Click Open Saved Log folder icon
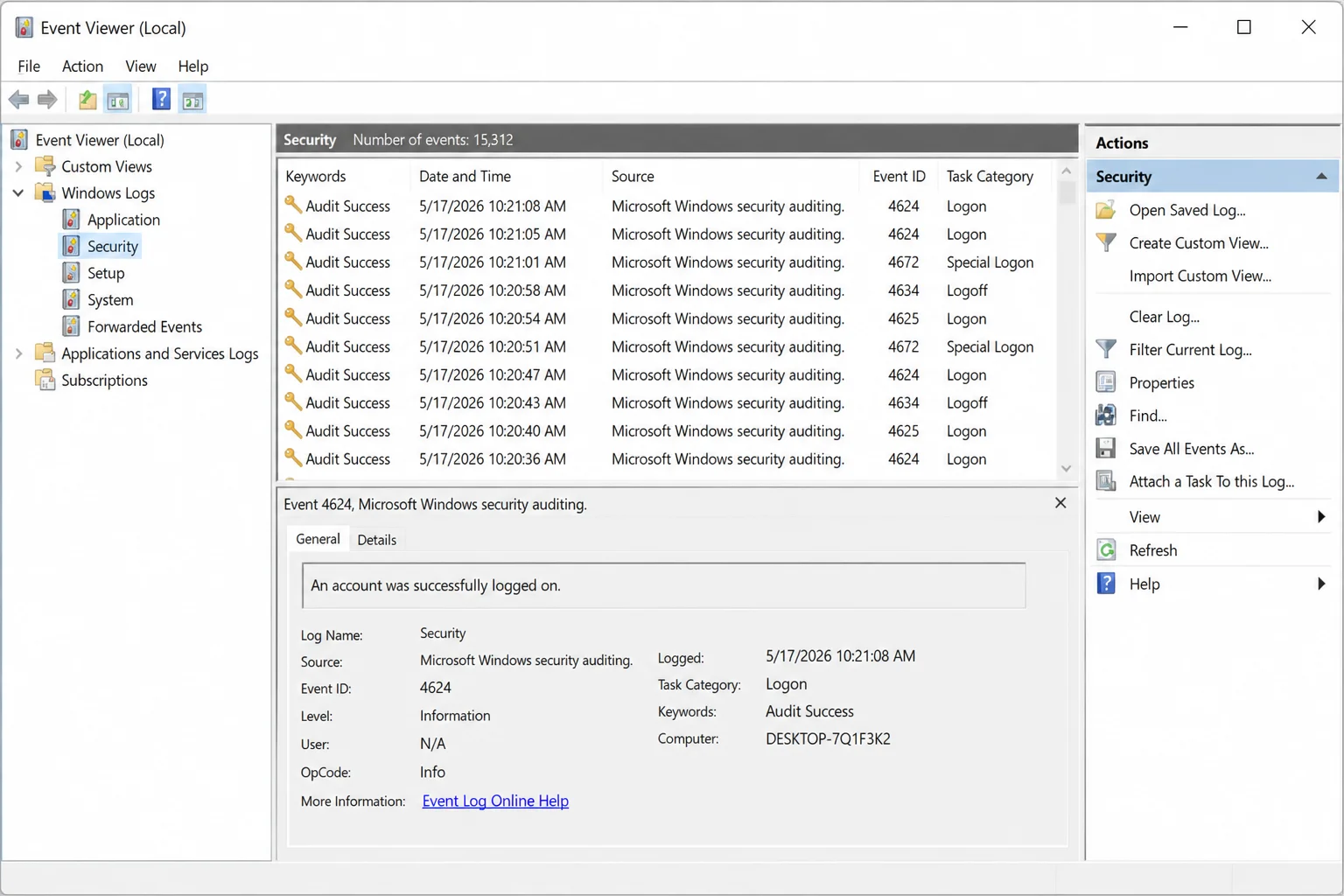1344x896 pixels. [x=1106, y=210]
